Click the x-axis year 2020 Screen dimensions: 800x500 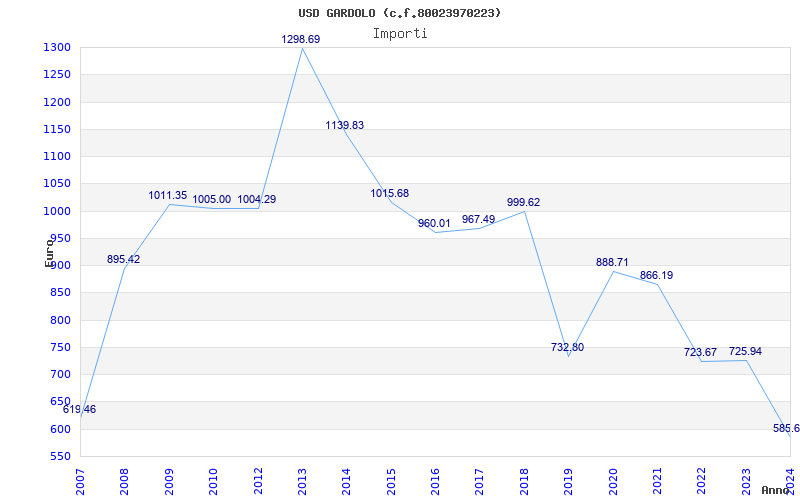[x=613, y=482]
